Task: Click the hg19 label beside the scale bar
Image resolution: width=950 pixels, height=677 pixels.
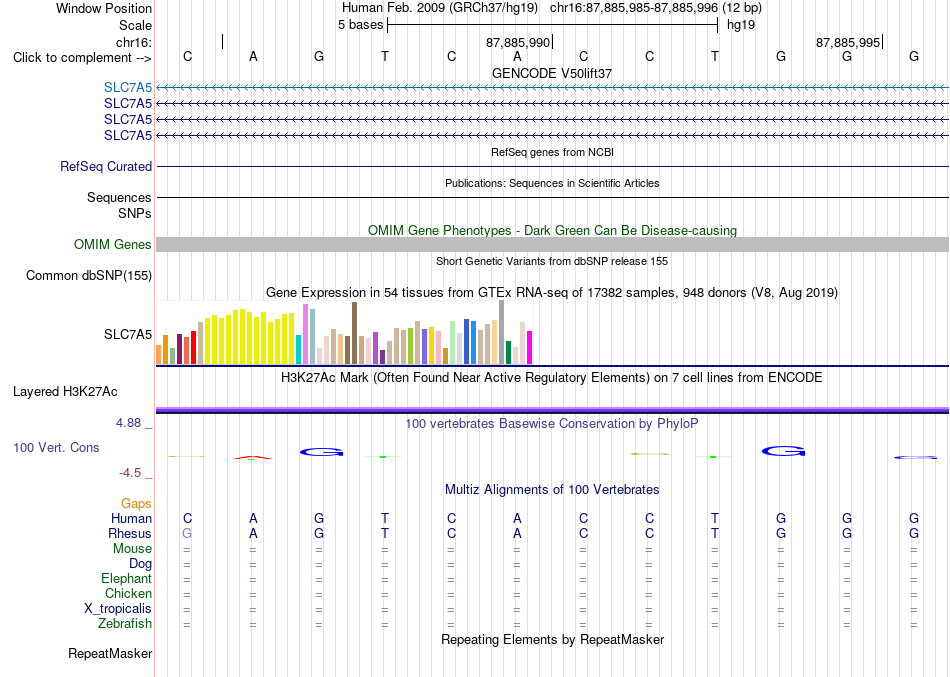Action: (x=741, y=25)
